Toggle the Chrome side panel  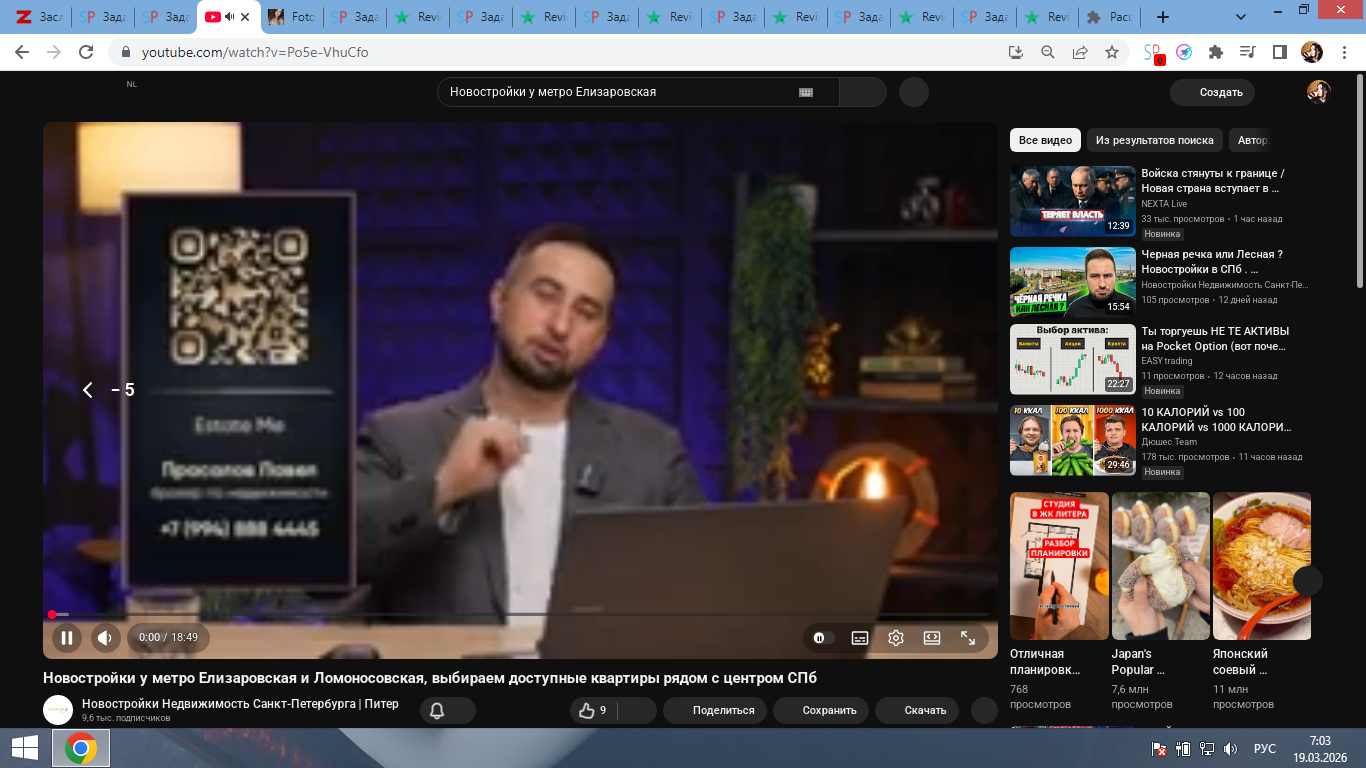pyautogui.click(x=1279, y=52)
